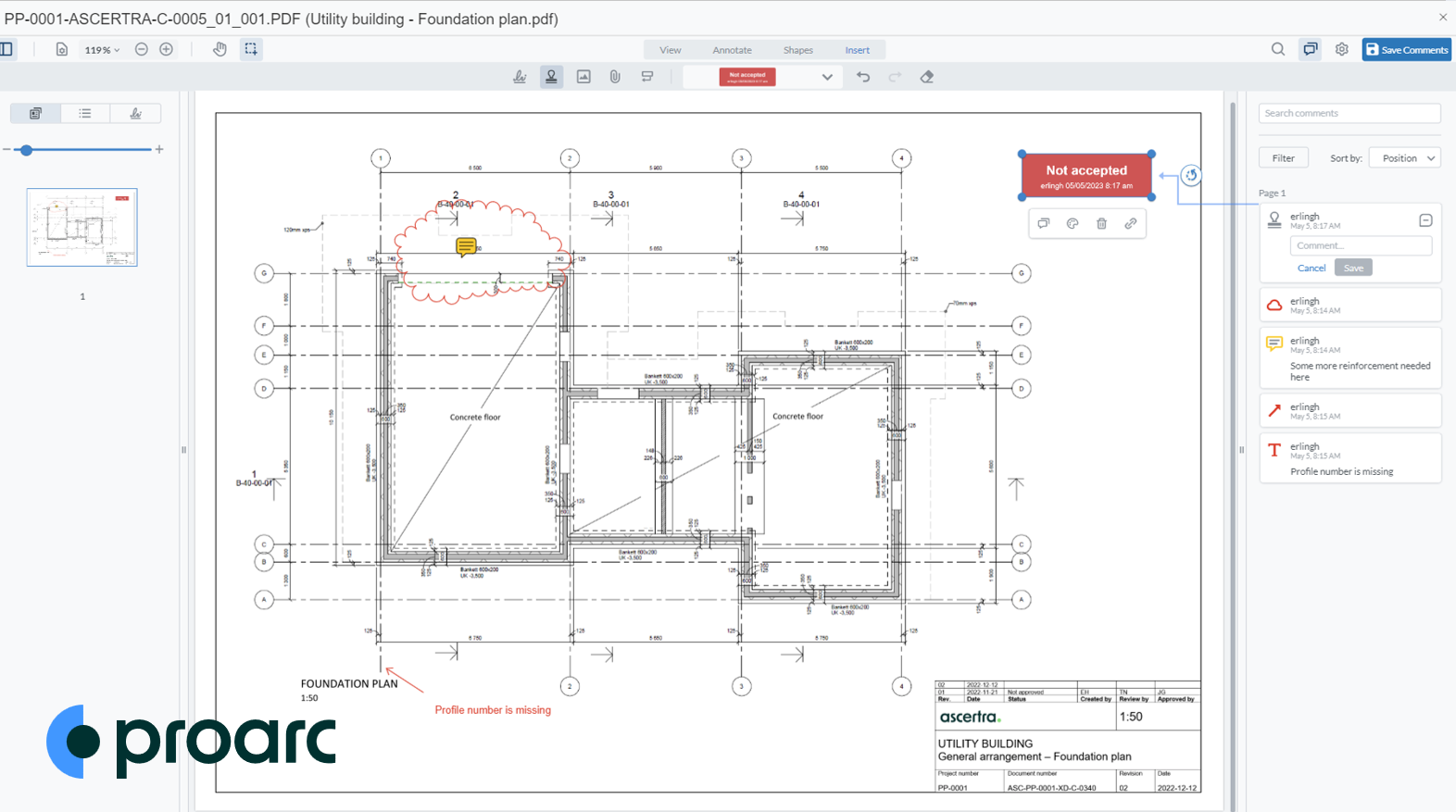
Task: Open the zoom level 119% dropdown
Action: 102,50
